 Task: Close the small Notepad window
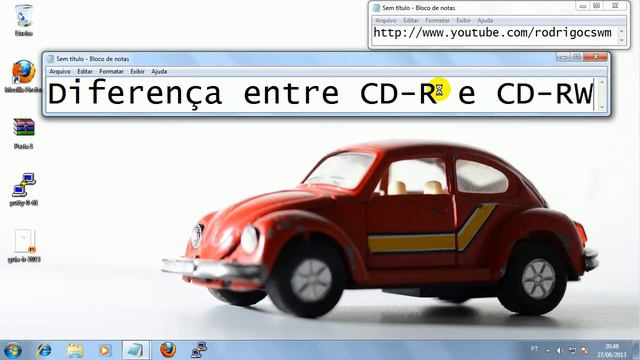pos(615,6)
